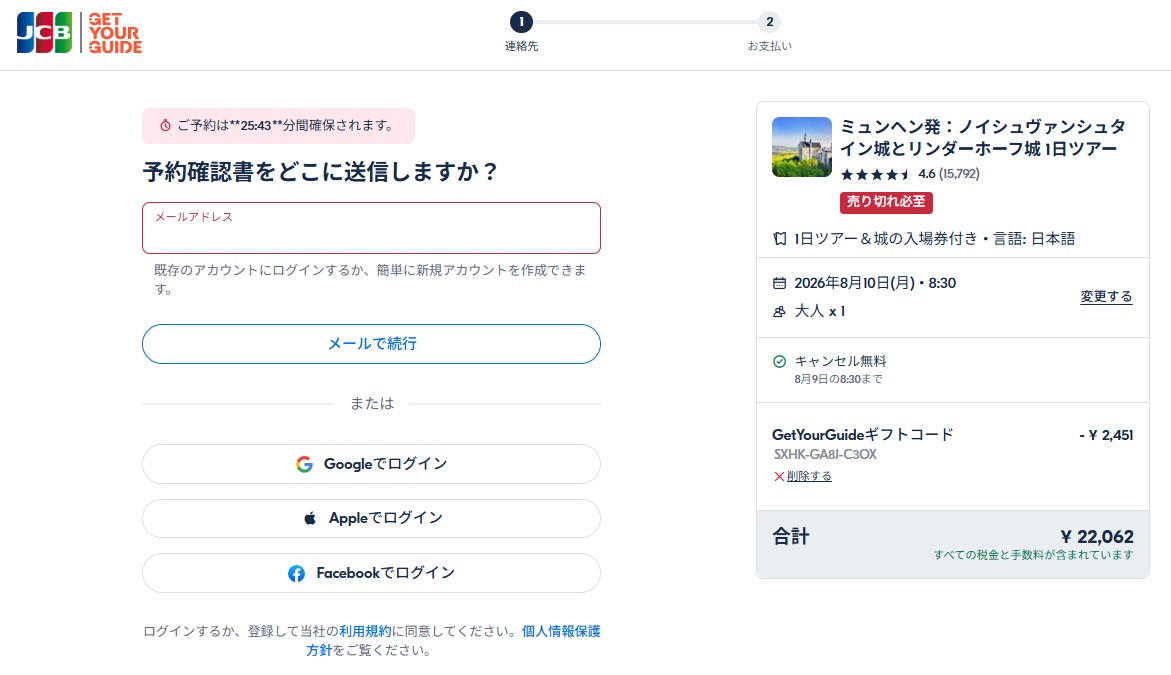Click the メールで続行 button
Screen dimensions: 1171x675
pyautogui.click(x=371, y=344)
